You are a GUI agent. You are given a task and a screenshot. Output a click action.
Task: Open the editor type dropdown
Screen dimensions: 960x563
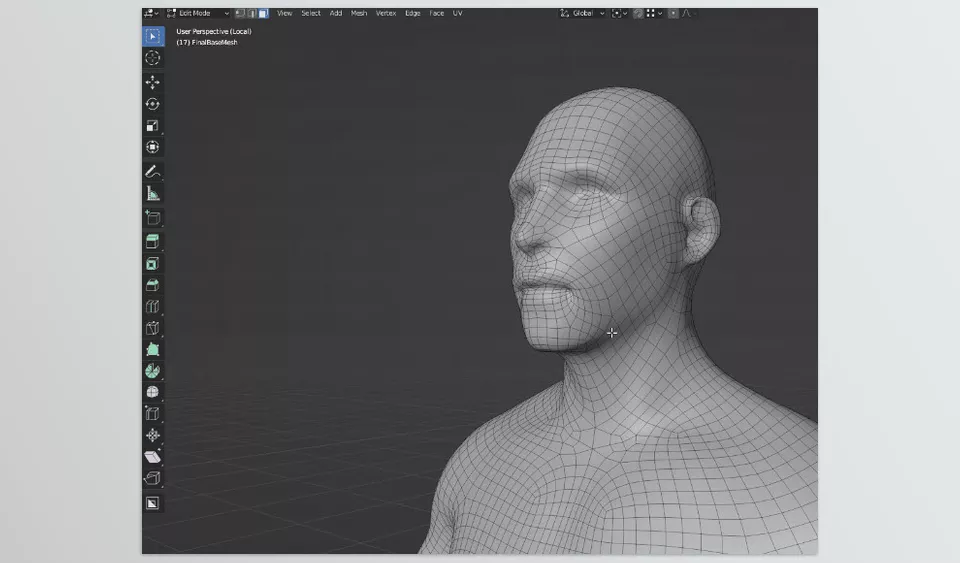(151, 13)
